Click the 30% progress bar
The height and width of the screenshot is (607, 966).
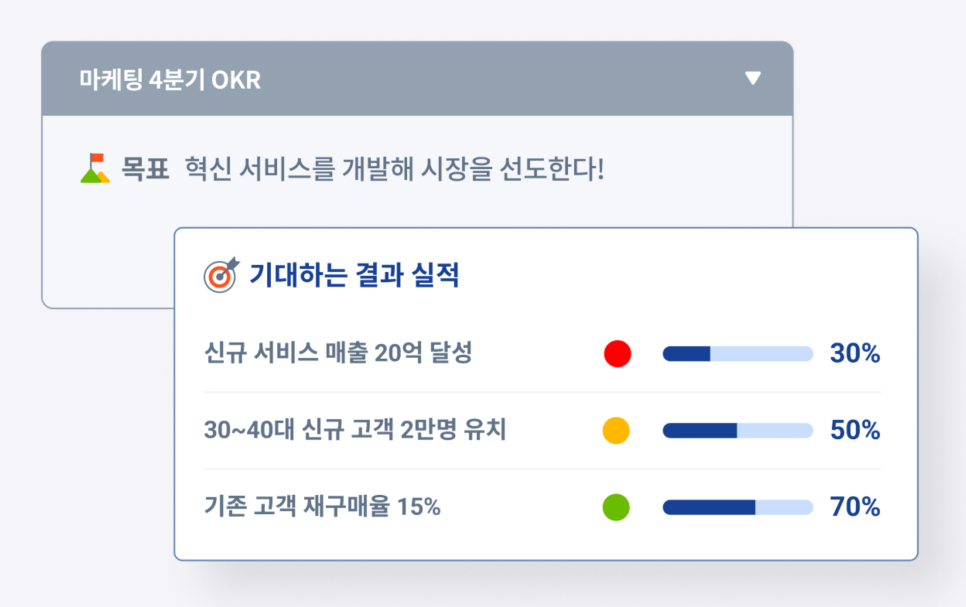click(x=737, y=354)
